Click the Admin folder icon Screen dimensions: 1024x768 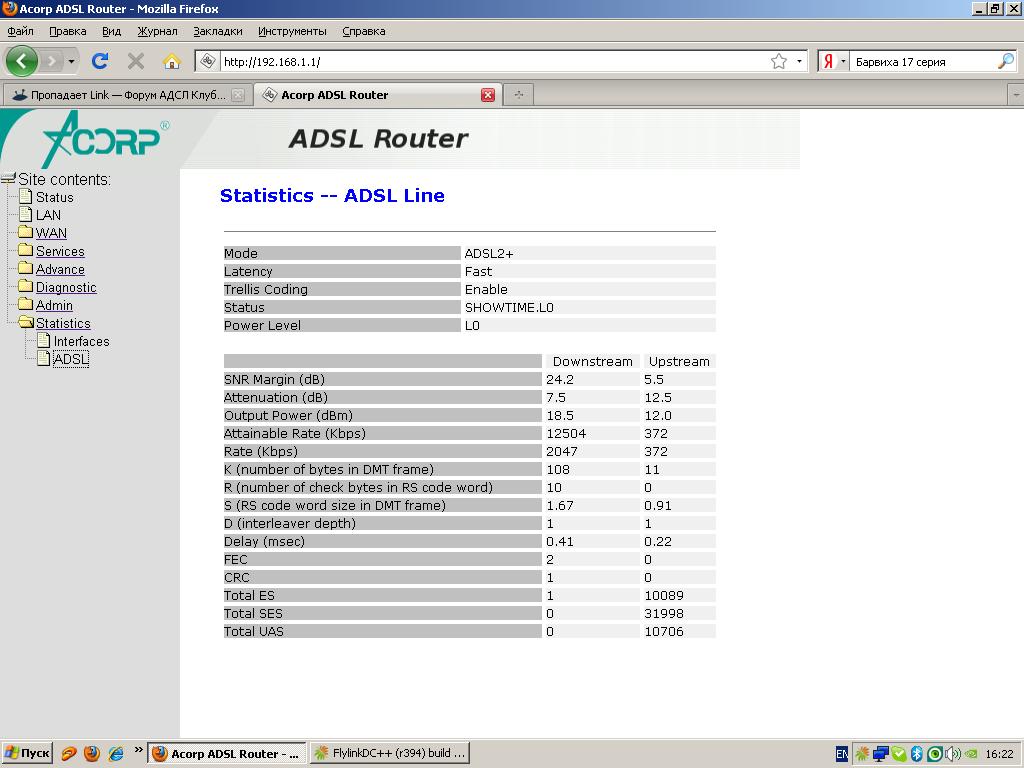click(x=25, y=304)
